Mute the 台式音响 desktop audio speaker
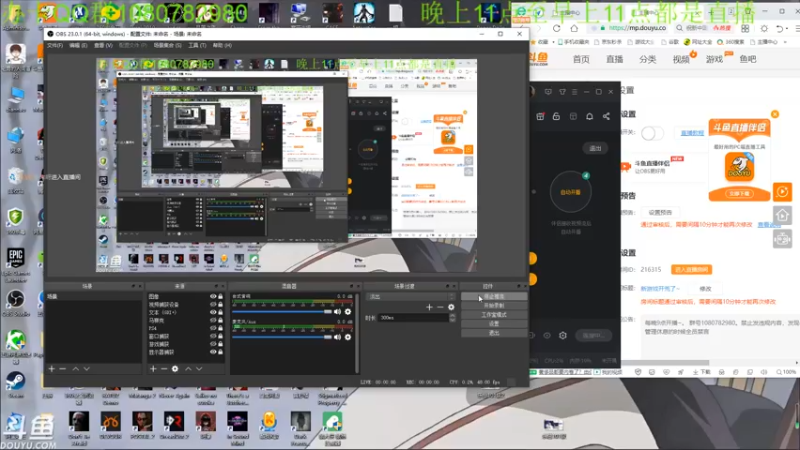Viewport: 800px width, 450px height. click(x=337, y=311)
